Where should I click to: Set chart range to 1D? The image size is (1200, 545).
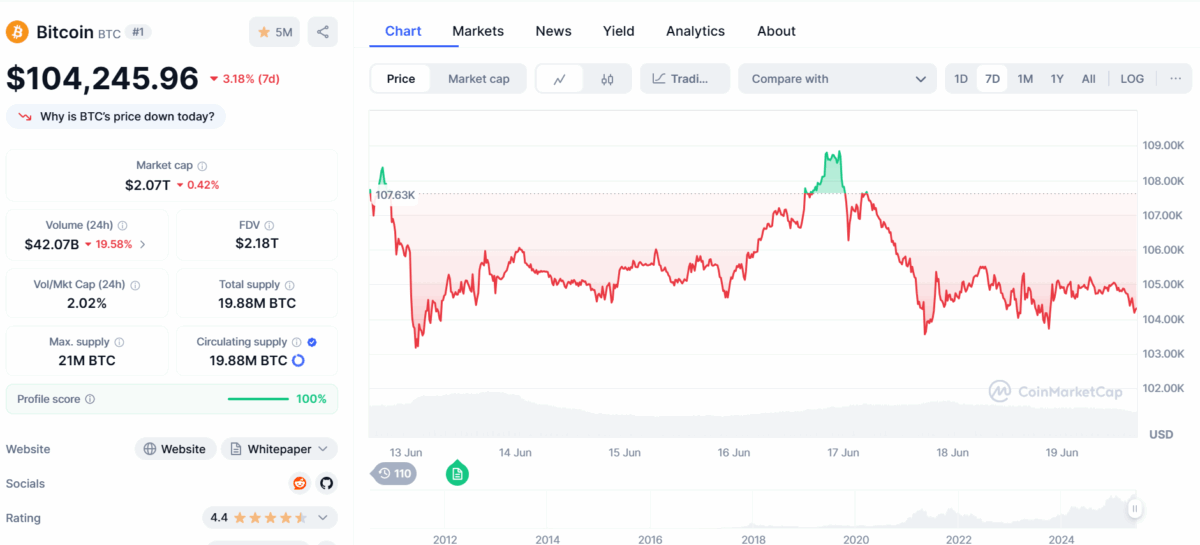point(961,79)
